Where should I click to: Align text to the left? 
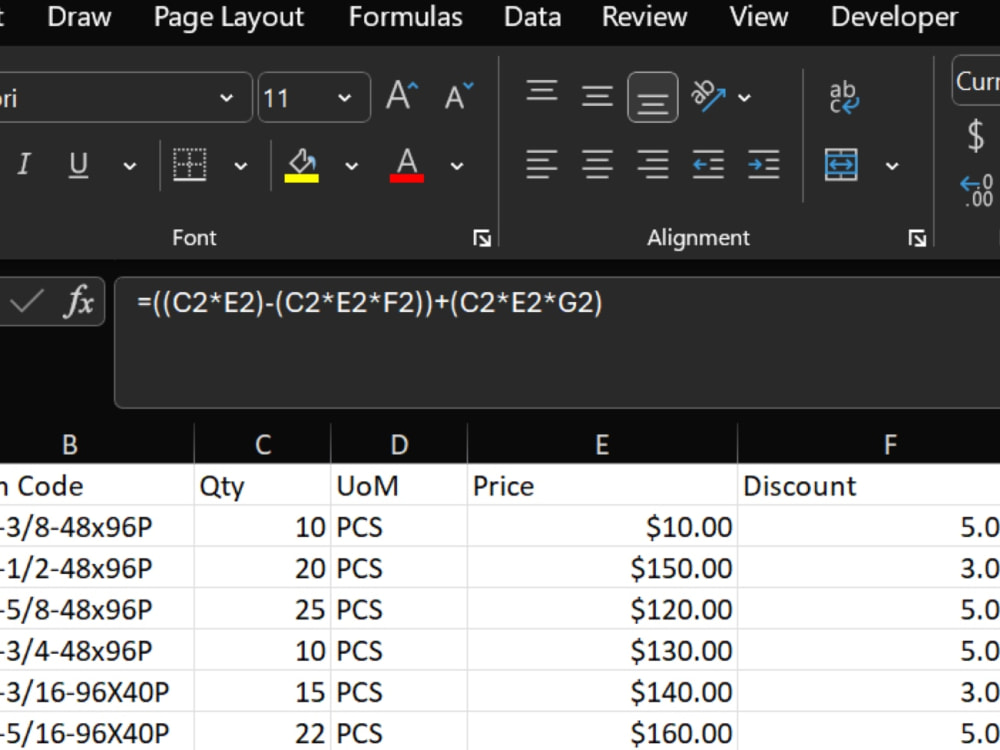(x=542, y=165)
